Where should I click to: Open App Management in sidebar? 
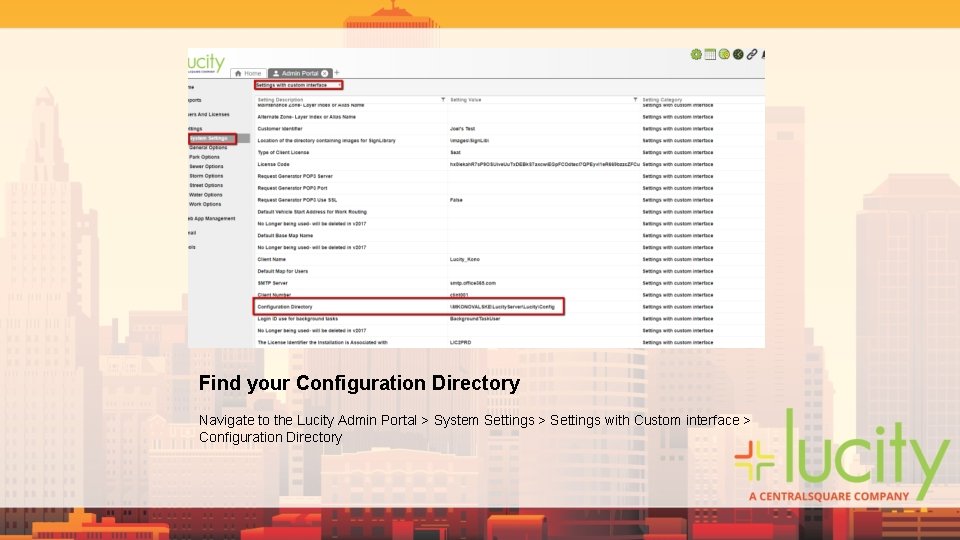pos(212,219)
